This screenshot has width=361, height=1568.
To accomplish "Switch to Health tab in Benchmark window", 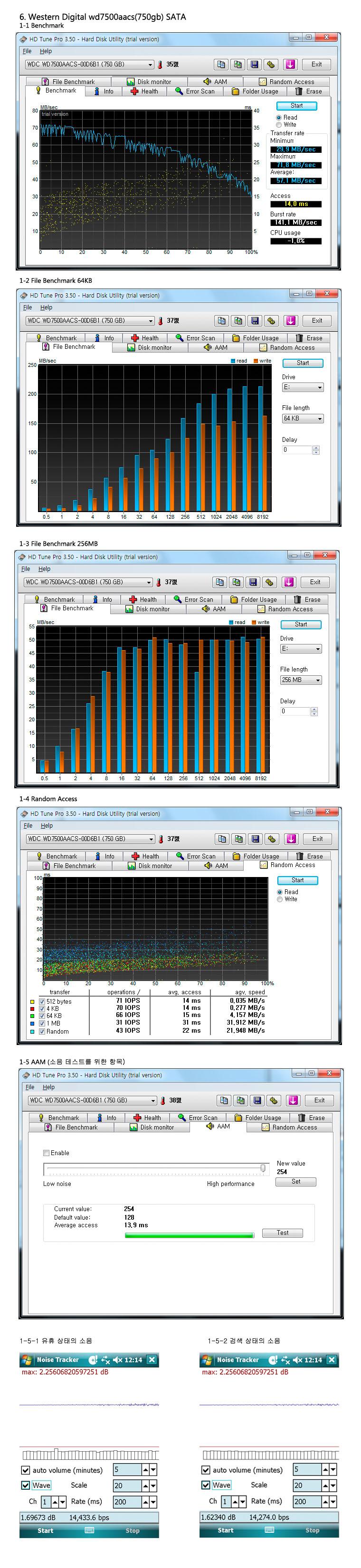I will [x=144, y=91].
